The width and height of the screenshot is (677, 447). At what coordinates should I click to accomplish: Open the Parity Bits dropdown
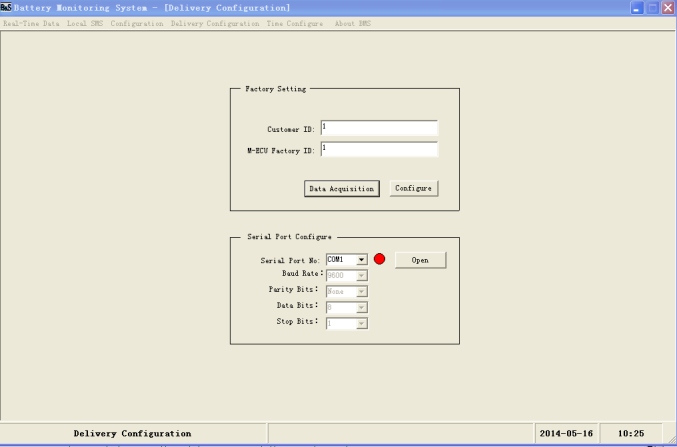tap(362, 291)
